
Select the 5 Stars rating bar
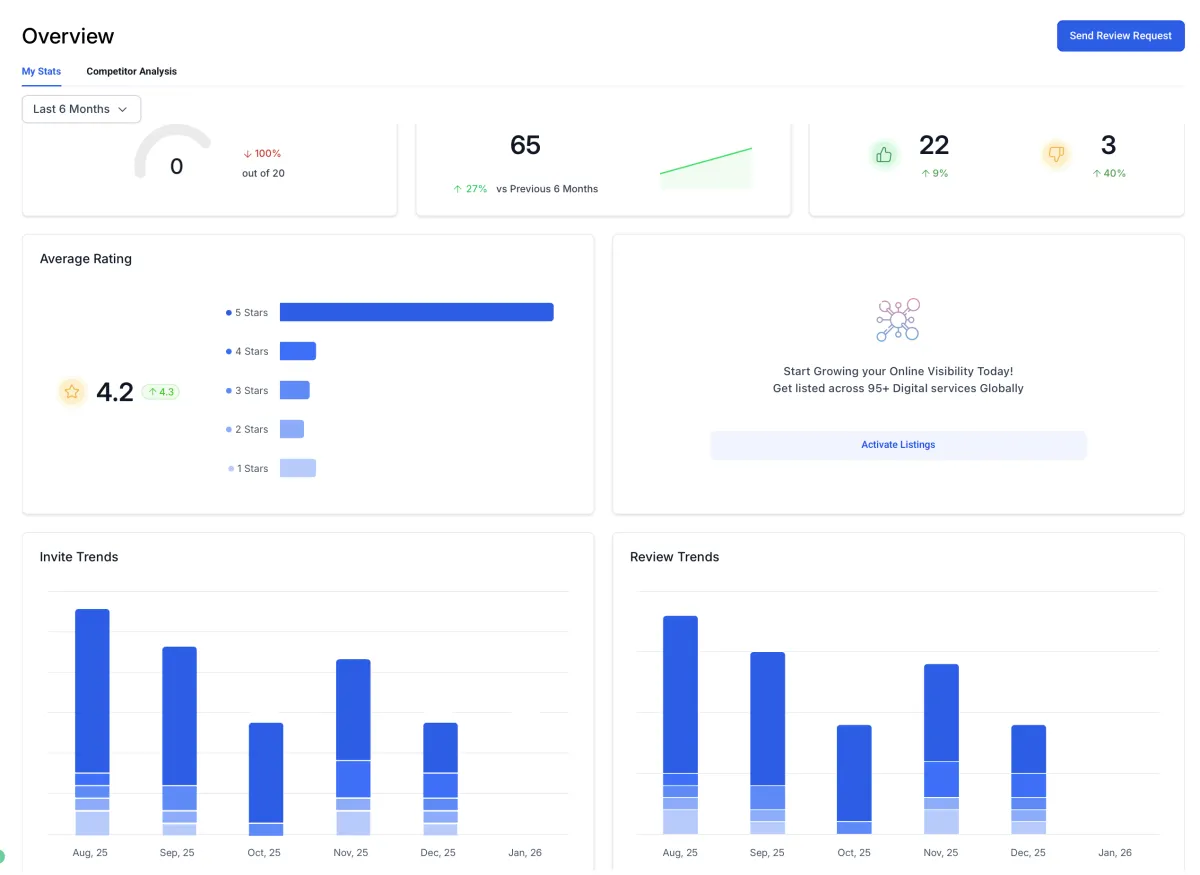416,312
